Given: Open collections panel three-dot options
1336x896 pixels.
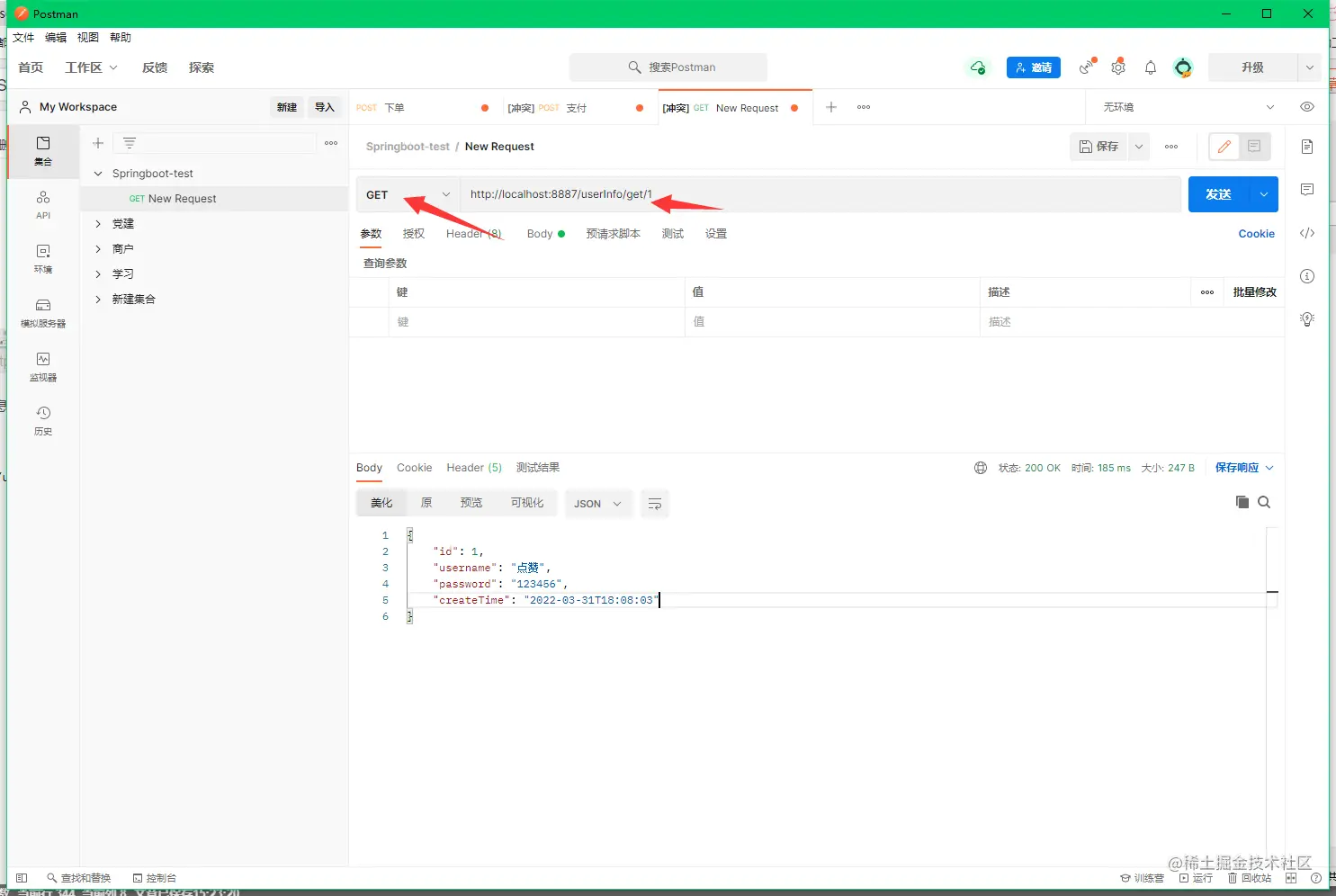Looking at the screenshot, I should pos(331,143).
